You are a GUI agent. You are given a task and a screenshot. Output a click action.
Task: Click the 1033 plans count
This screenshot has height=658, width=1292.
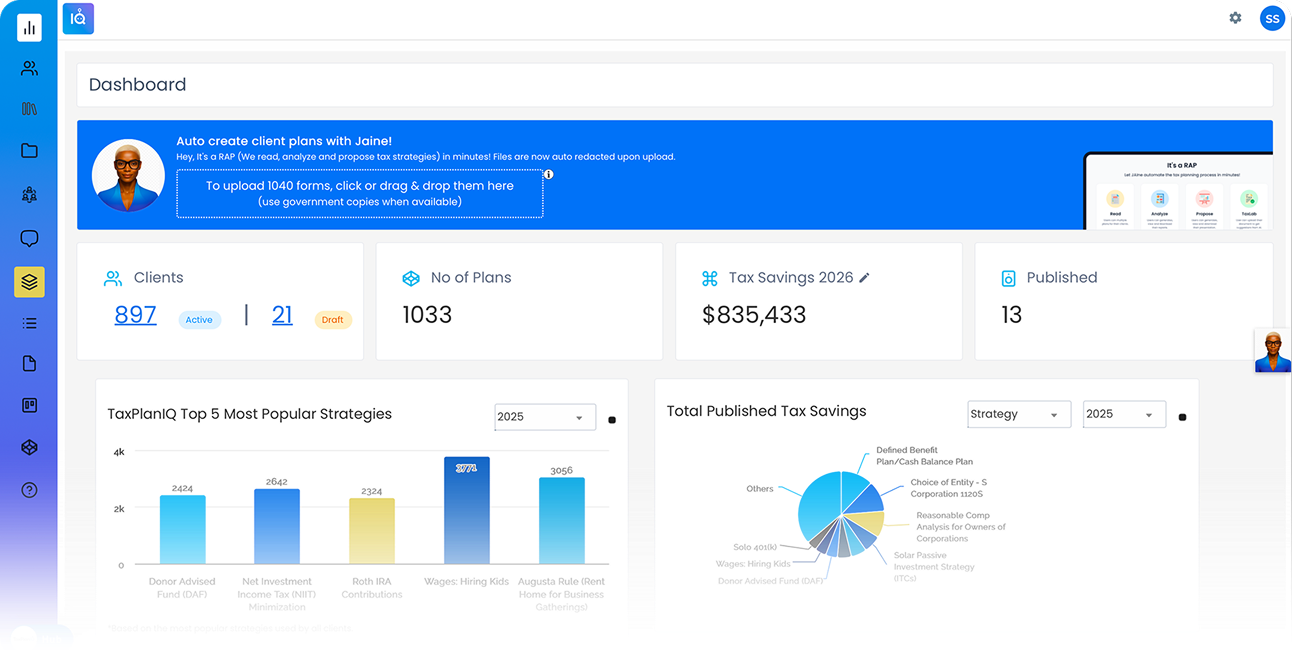click(427, 315)
